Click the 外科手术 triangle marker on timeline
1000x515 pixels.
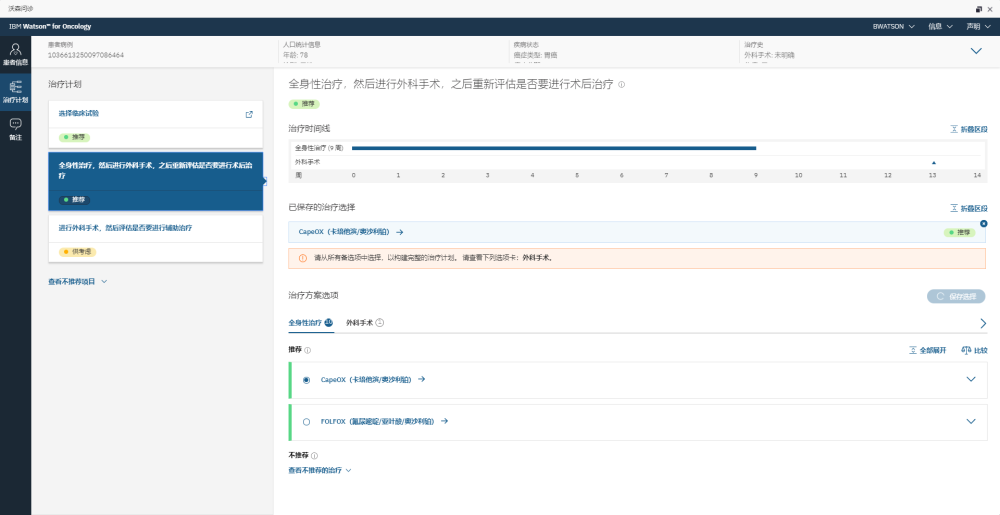tap(933, 162)
